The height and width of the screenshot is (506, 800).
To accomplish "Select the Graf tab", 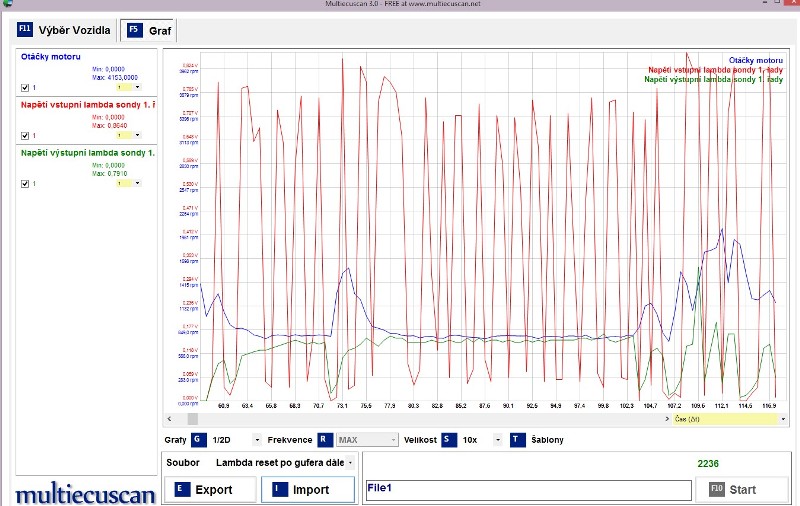I will pyautogui.click(x=159, y=31).
